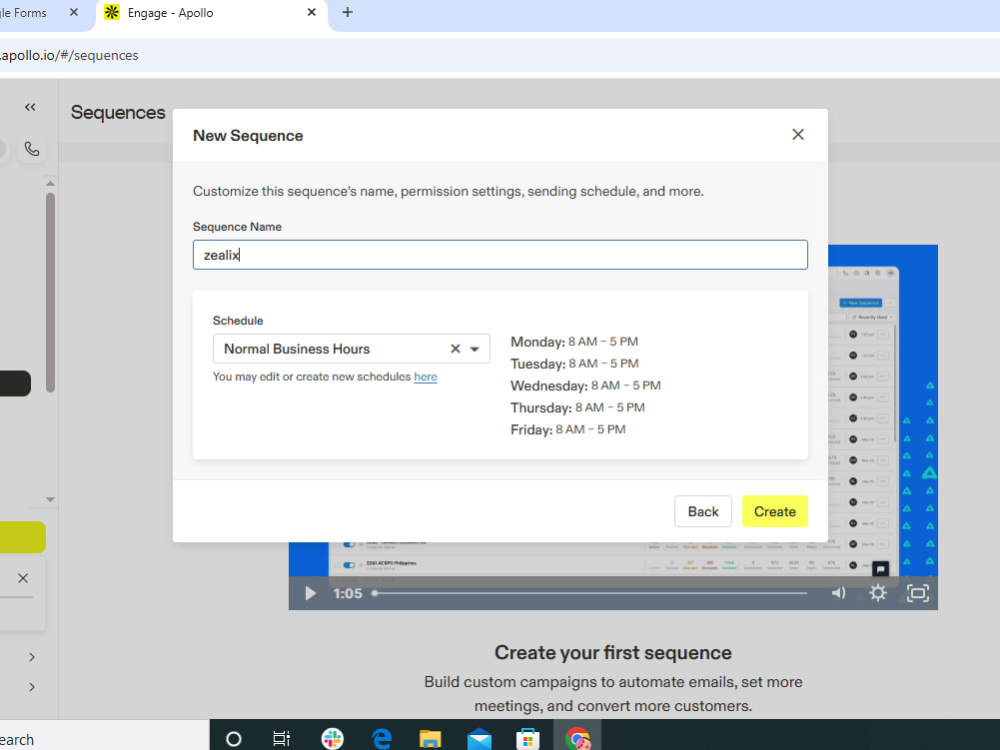Click the Sequences page heading
The image size is (1000, 750).
click(118, 112)
